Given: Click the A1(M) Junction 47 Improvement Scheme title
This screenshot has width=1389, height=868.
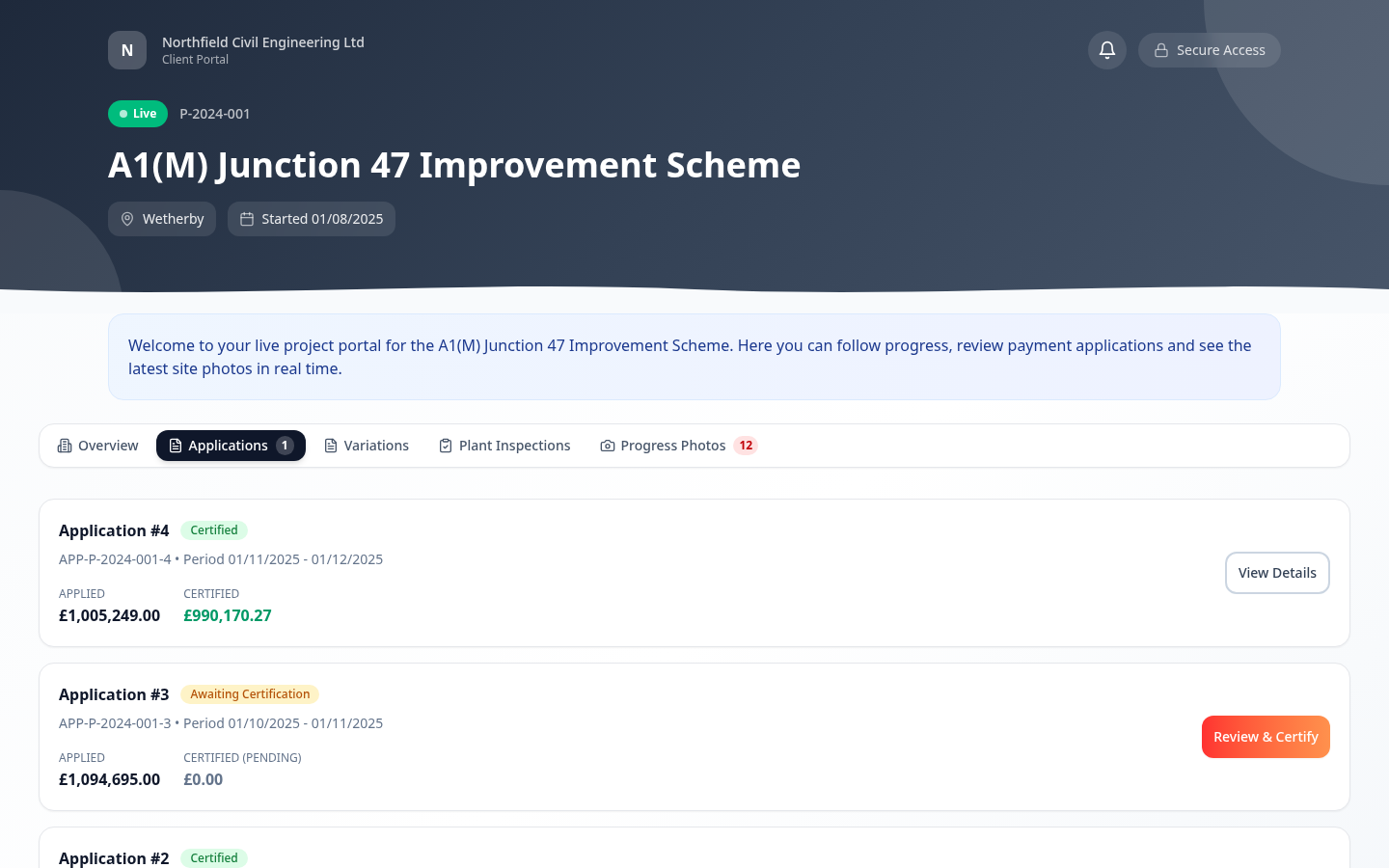Looking at the screenshot, I should tap(454, 165).
